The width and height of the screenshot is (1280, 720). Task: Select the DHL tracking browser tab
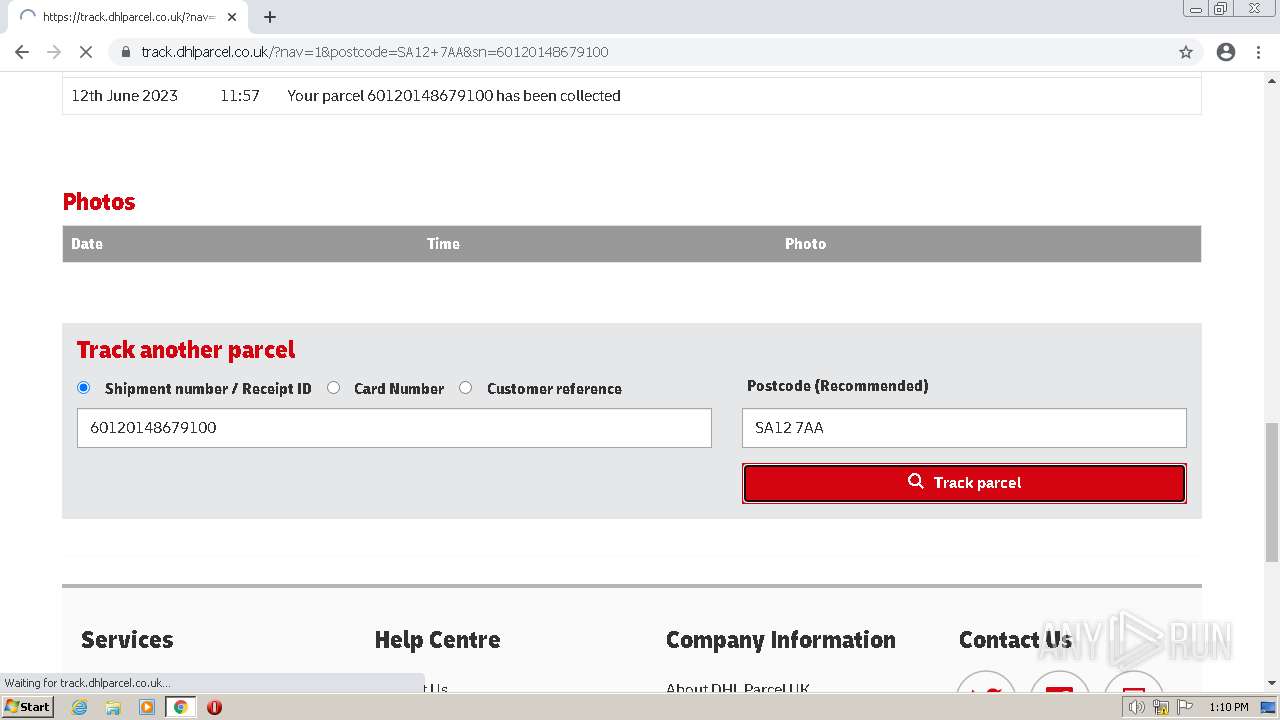128,17
